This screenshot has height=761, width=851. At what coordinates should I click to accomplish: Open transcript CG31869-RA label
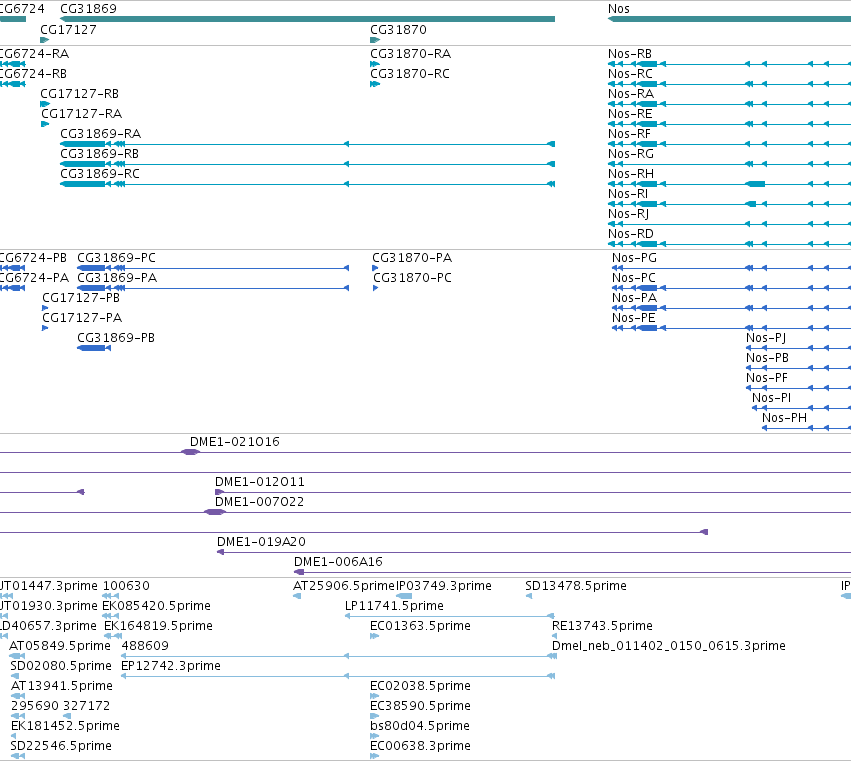click(100, 134)
